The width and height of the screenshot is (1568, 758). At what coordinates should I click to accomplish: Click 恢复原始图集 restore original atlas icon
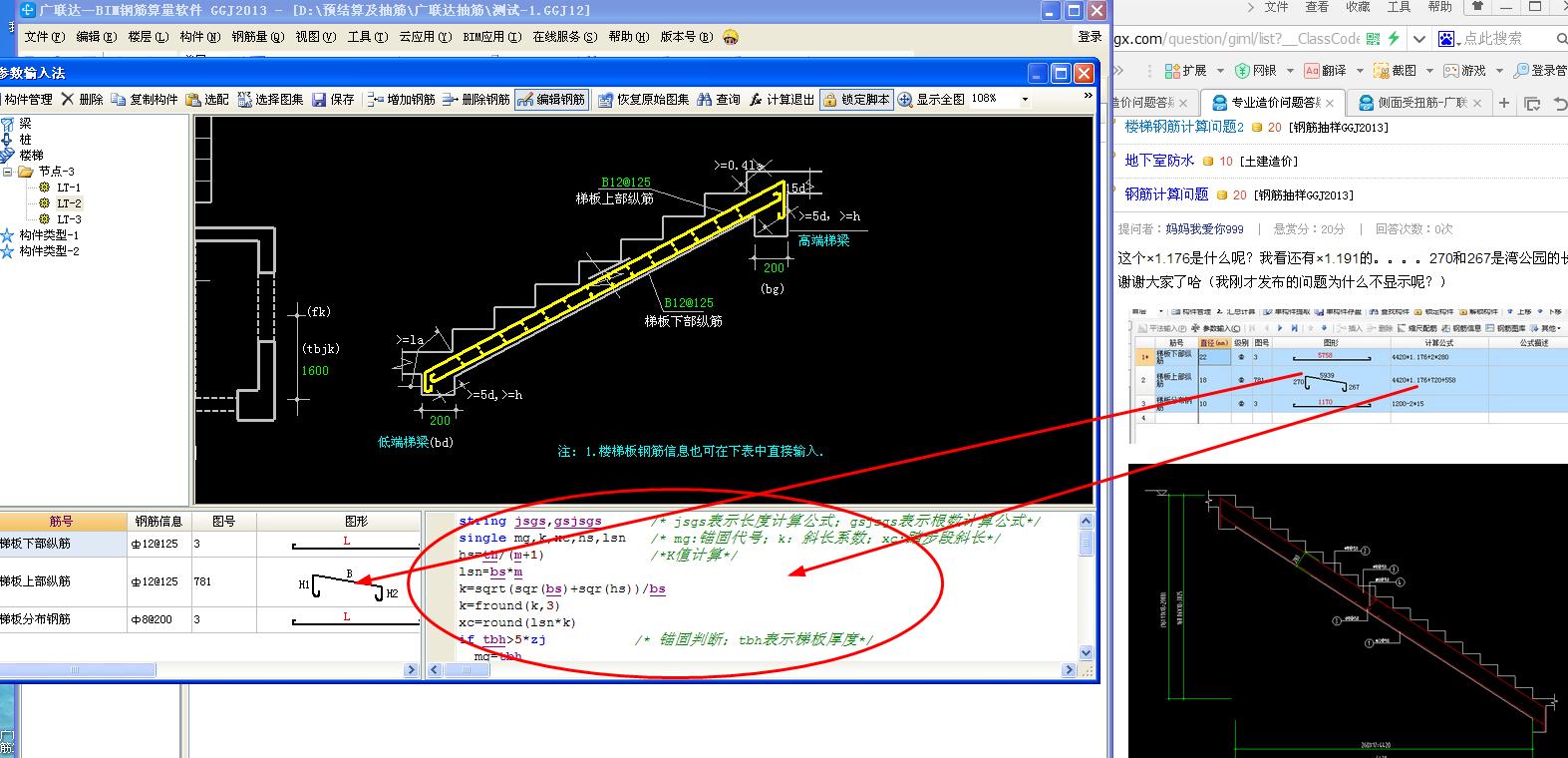point(606,99)
